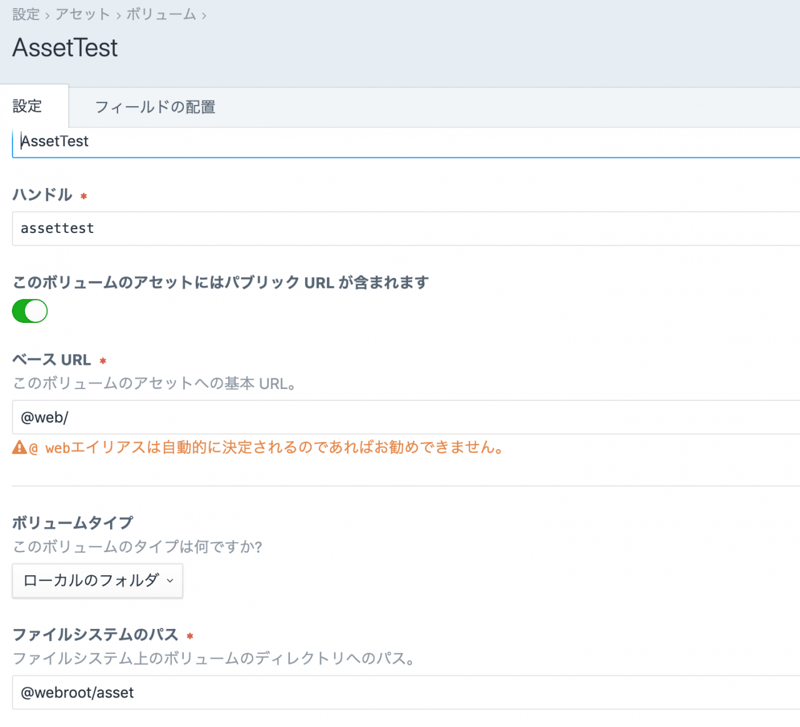Viewport: 800px width, 727px height.
Task: Click the orange @web alias warning message
Action: (x=265, y=448)
